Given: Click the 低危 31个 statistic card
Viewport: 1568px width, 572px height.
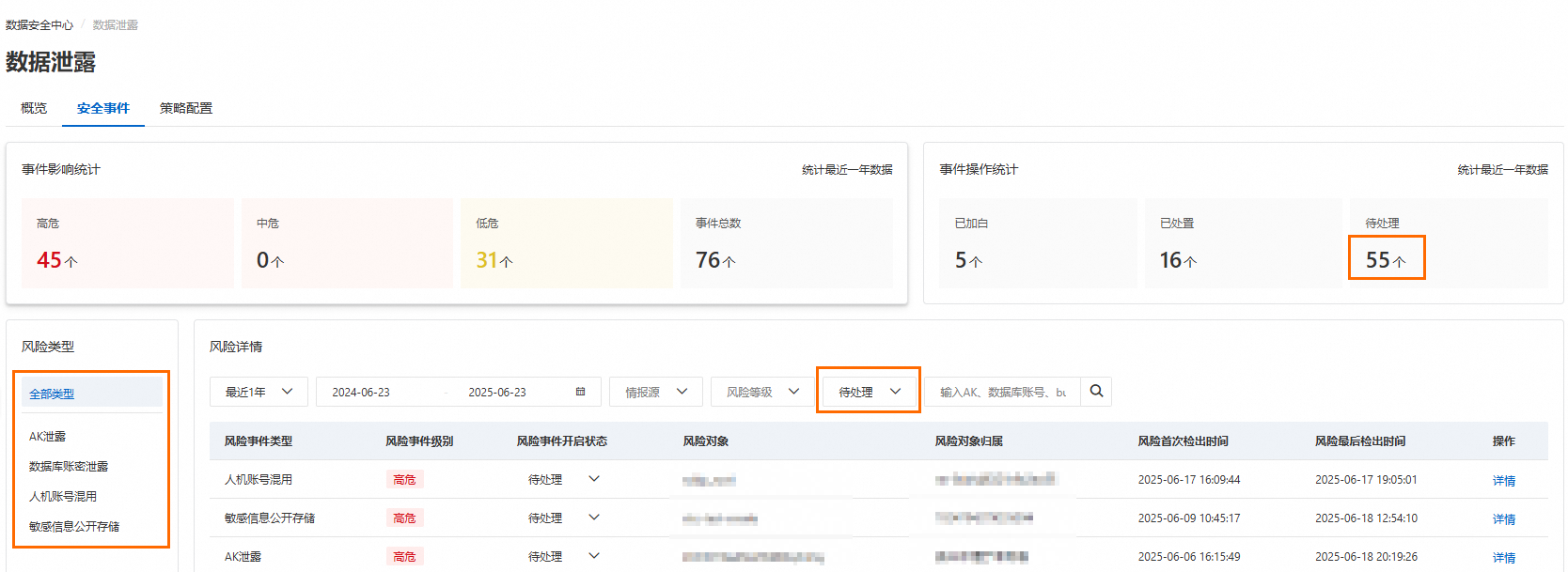Looking at the screenshot, I should (x=567, y=242).
